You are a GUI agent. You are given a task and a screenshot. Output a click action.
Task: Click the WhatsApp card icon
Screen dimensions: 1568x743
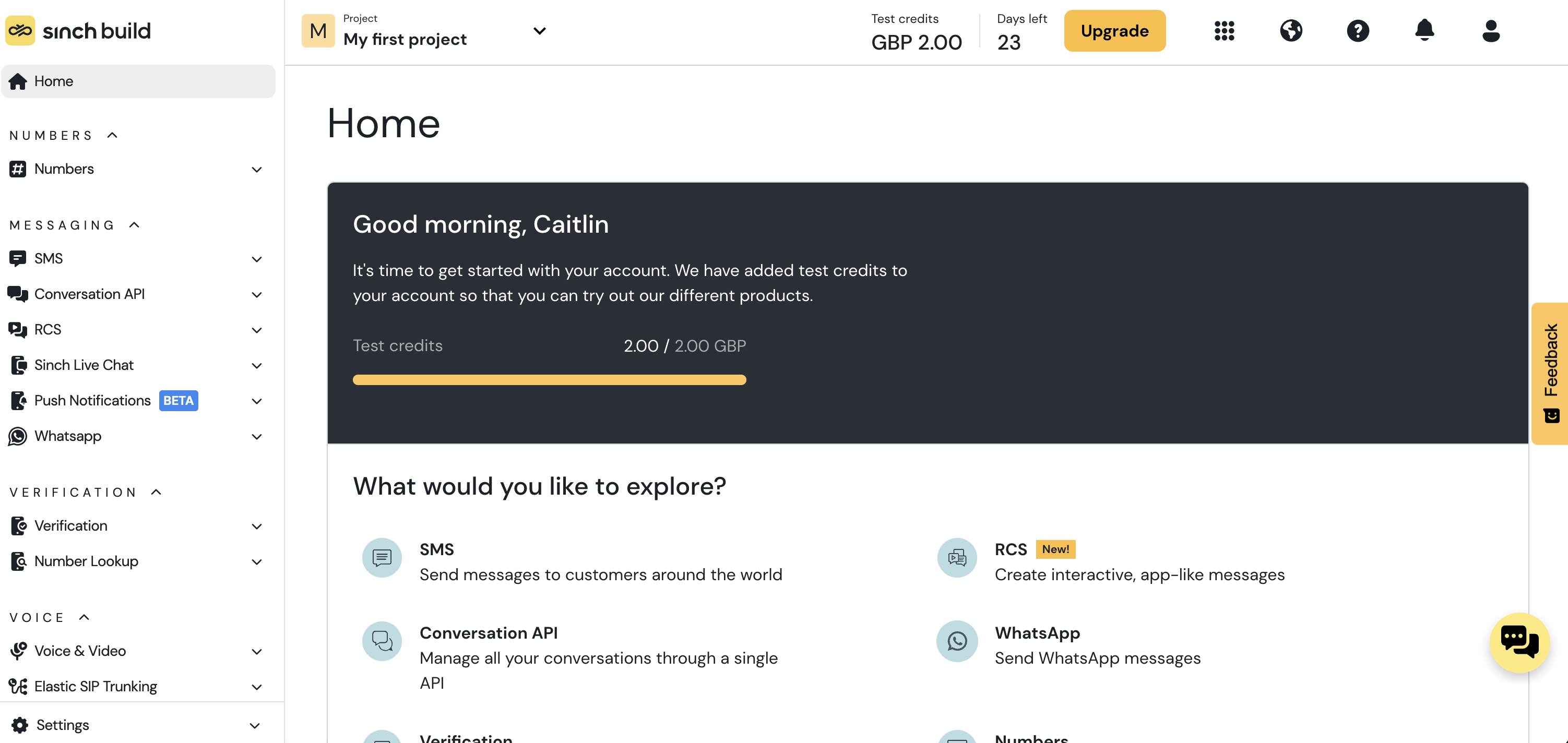point(957,641)
